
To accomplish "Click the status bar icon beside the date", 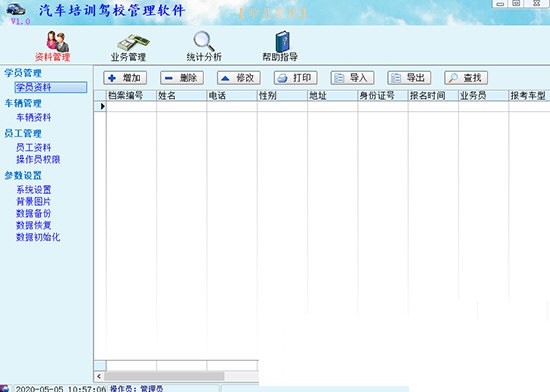I will point(5,388).
